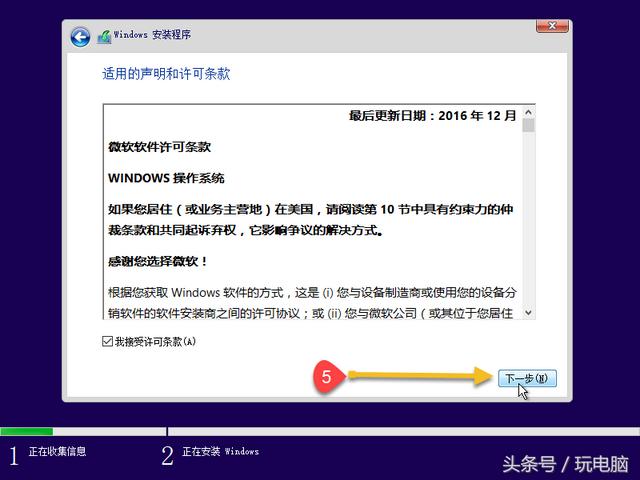This screenshot has height=480, width=640.
Task: Click the Windows 安装程序 title text
Action: point(152,35)
